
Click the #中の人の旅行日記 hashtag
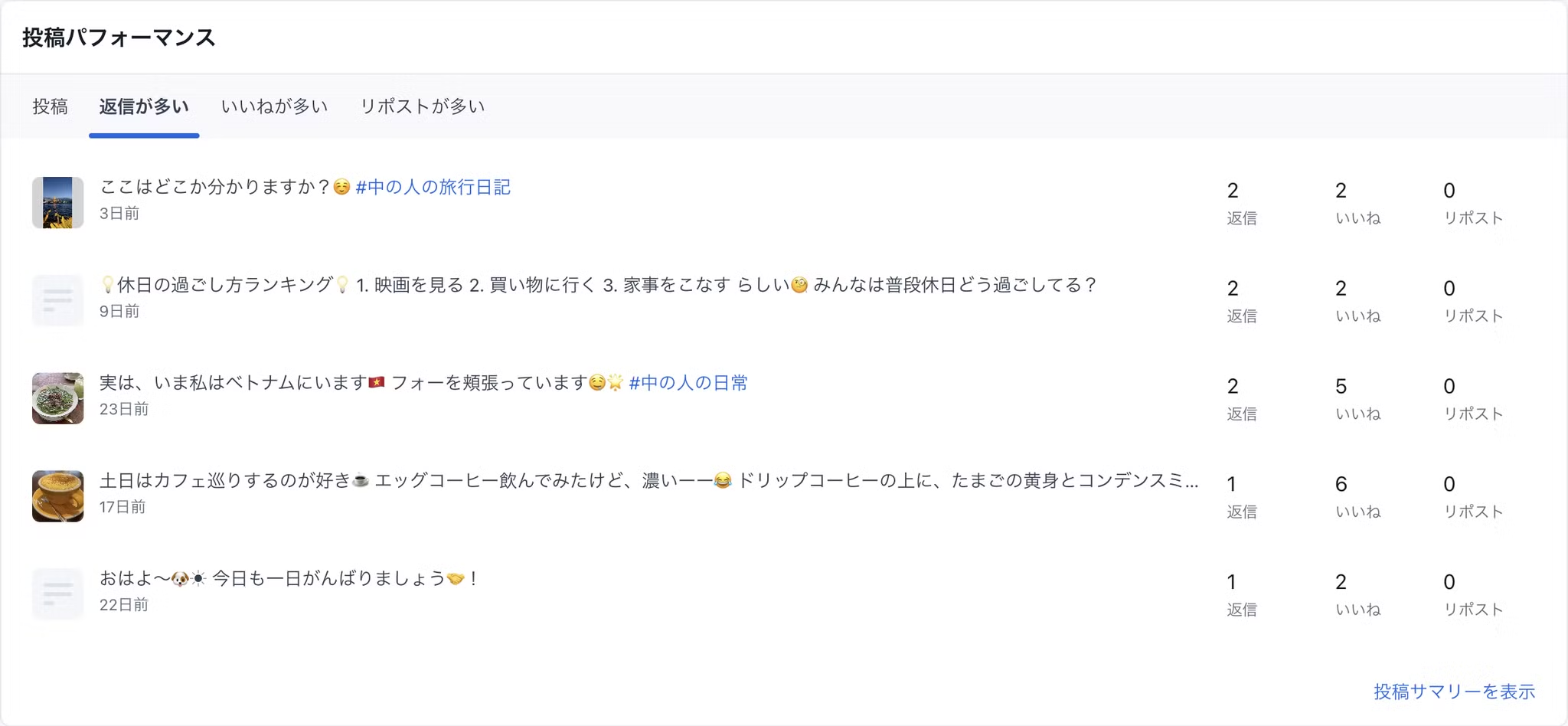point(433,187)
